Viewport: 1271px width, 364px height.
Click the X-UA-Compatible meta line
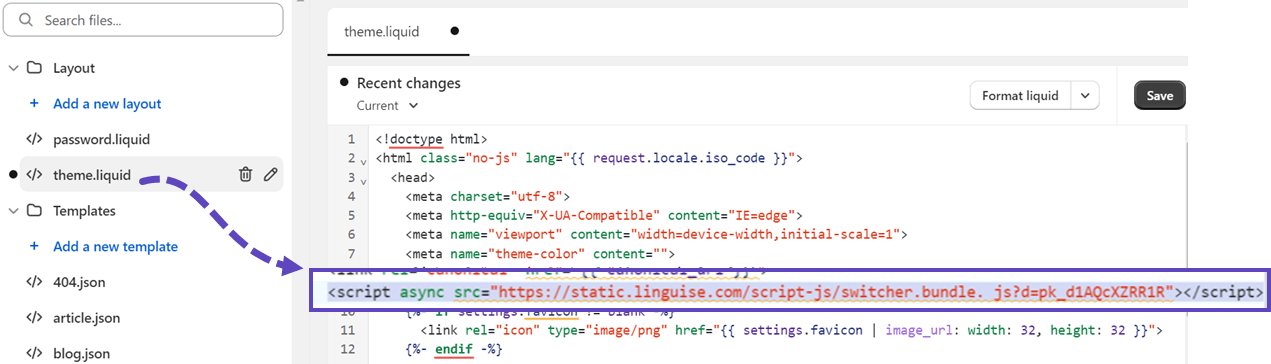pos(604,215)
